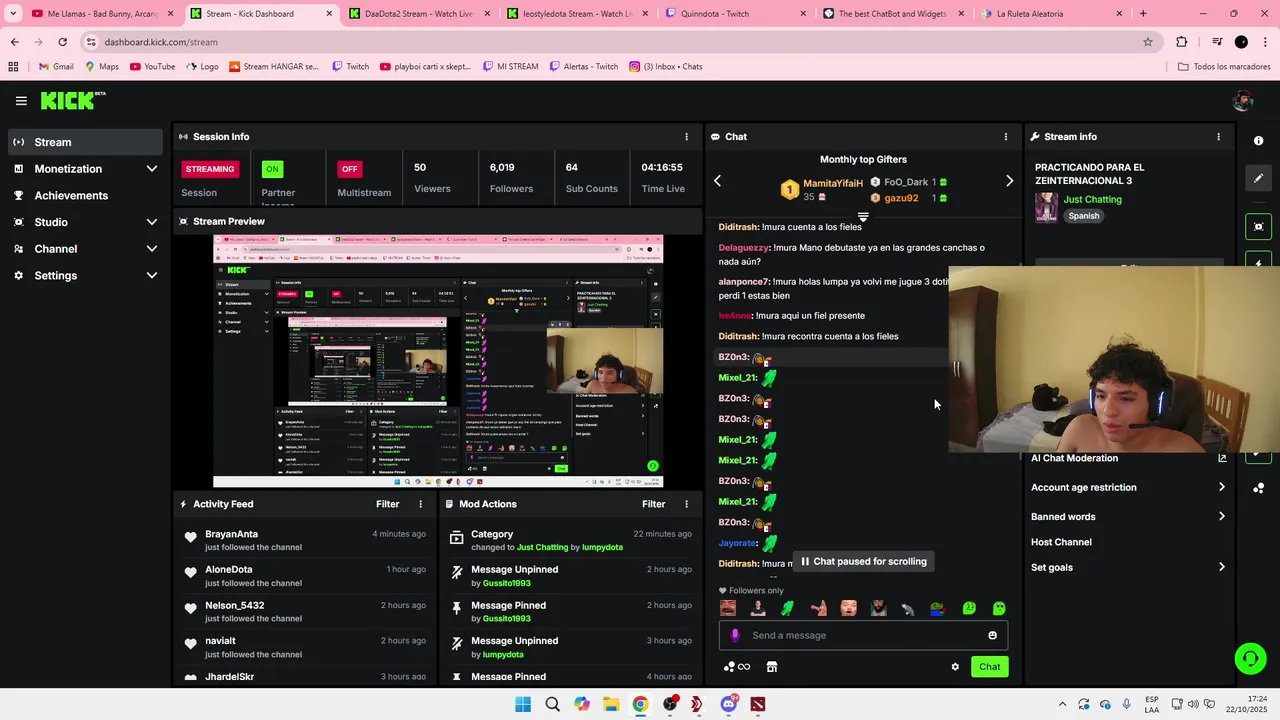Click Host Channel option

click(x=1061, y=542)
